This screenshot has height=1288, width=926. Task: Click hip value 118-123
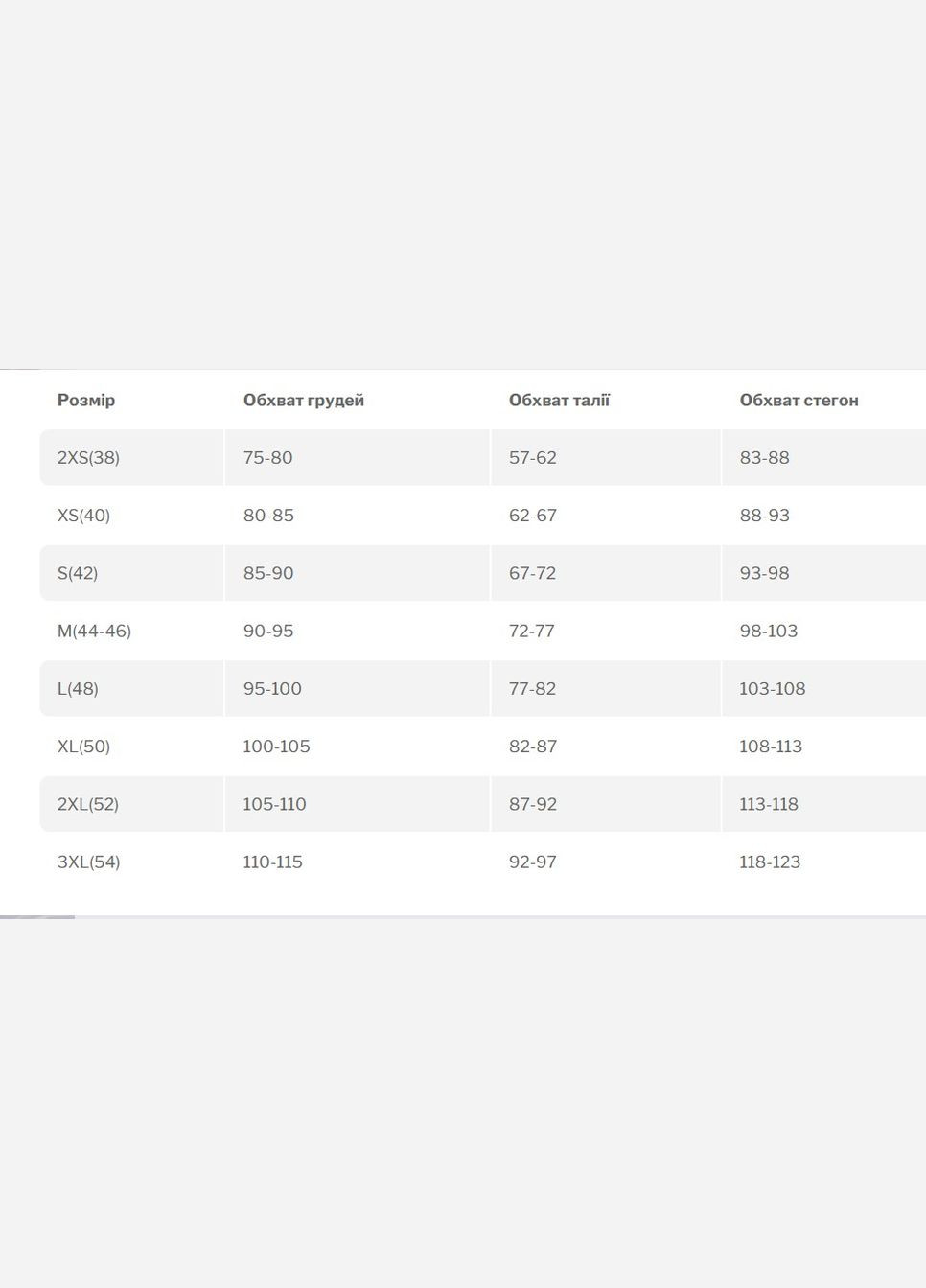769,862
